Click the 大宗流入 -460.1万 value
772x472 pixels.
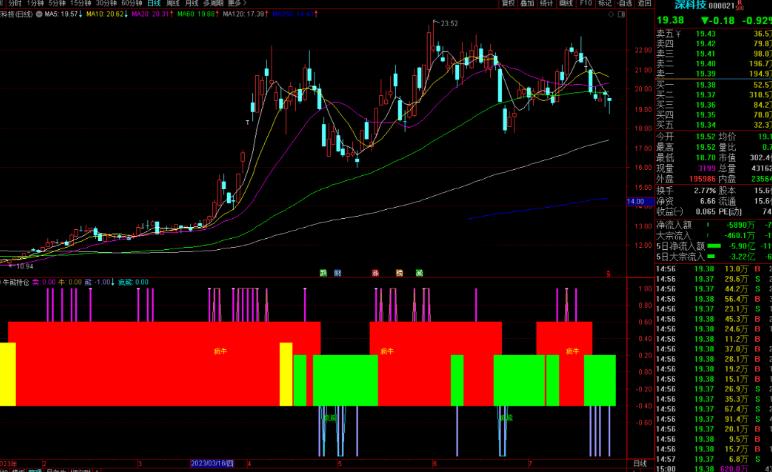pyautogui.click(x=739, y=236)
